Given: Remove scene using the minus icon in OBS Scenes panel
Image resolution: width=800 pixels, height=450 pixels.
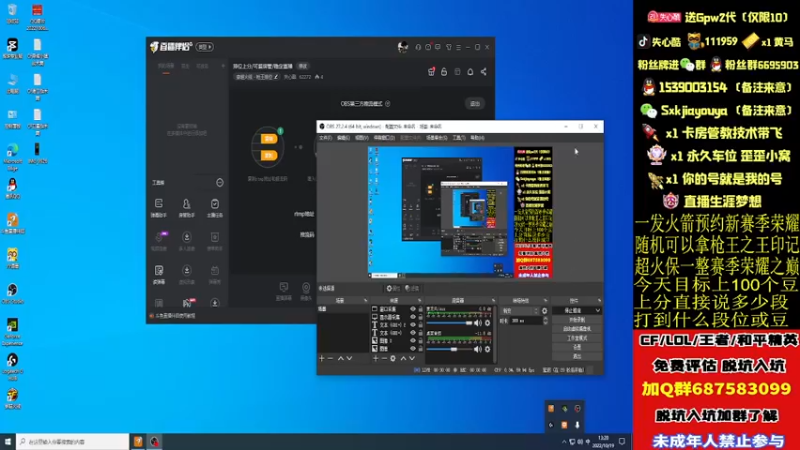Looking at the screenshot, I should pyautogui.click(x=330, y=359).
